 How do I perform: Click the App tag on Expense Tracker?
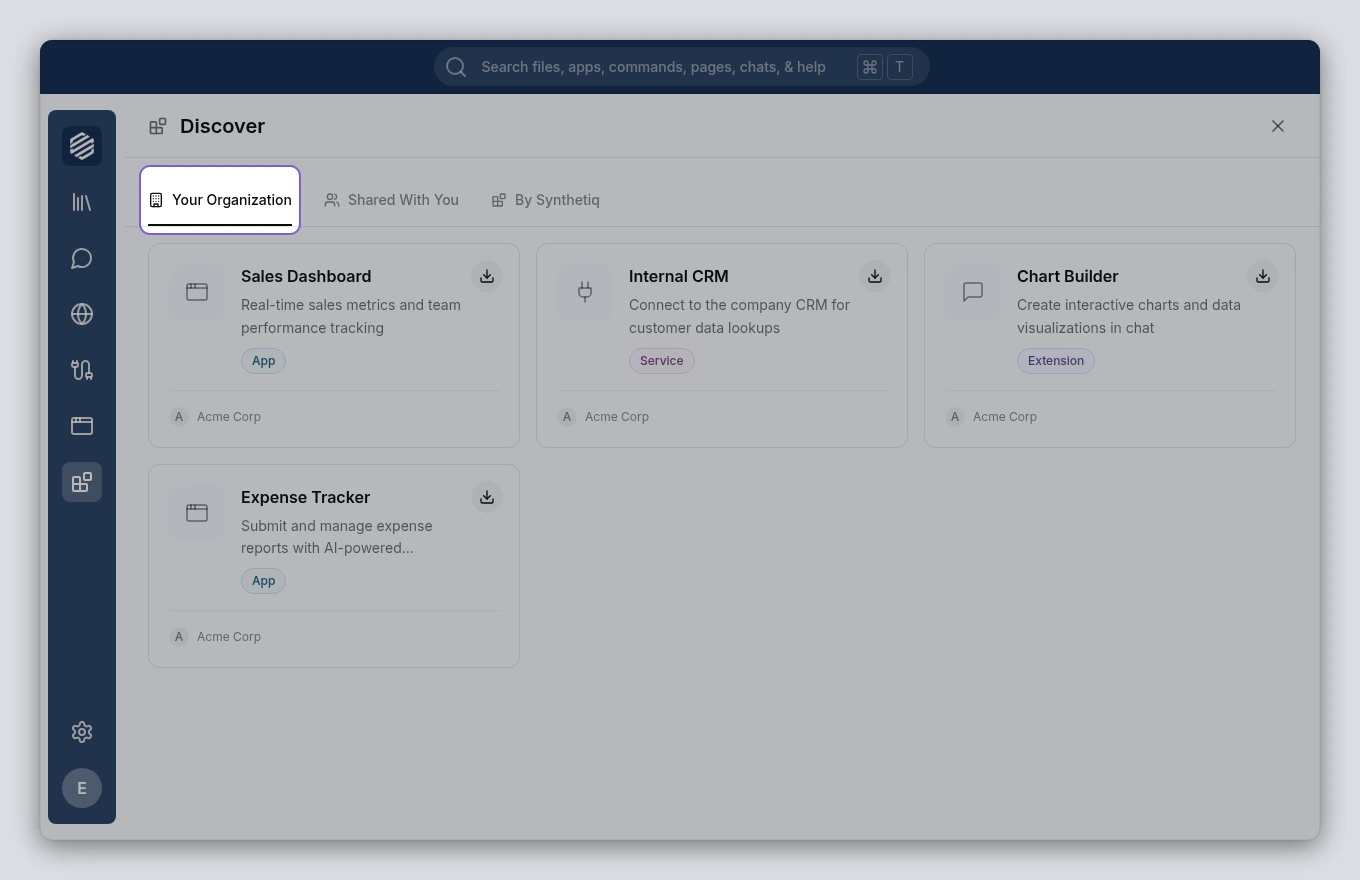point(263,581)
